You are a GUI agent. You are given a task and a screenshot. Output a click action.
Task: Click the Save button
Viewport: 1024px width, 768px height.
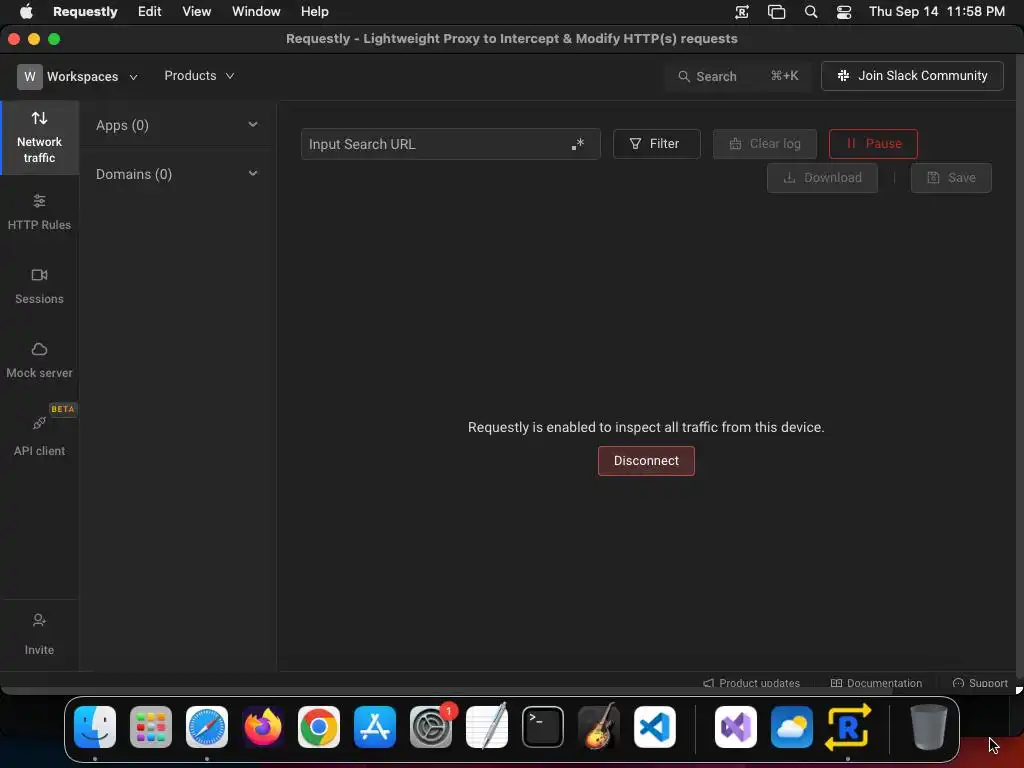(x=951, y=178)
